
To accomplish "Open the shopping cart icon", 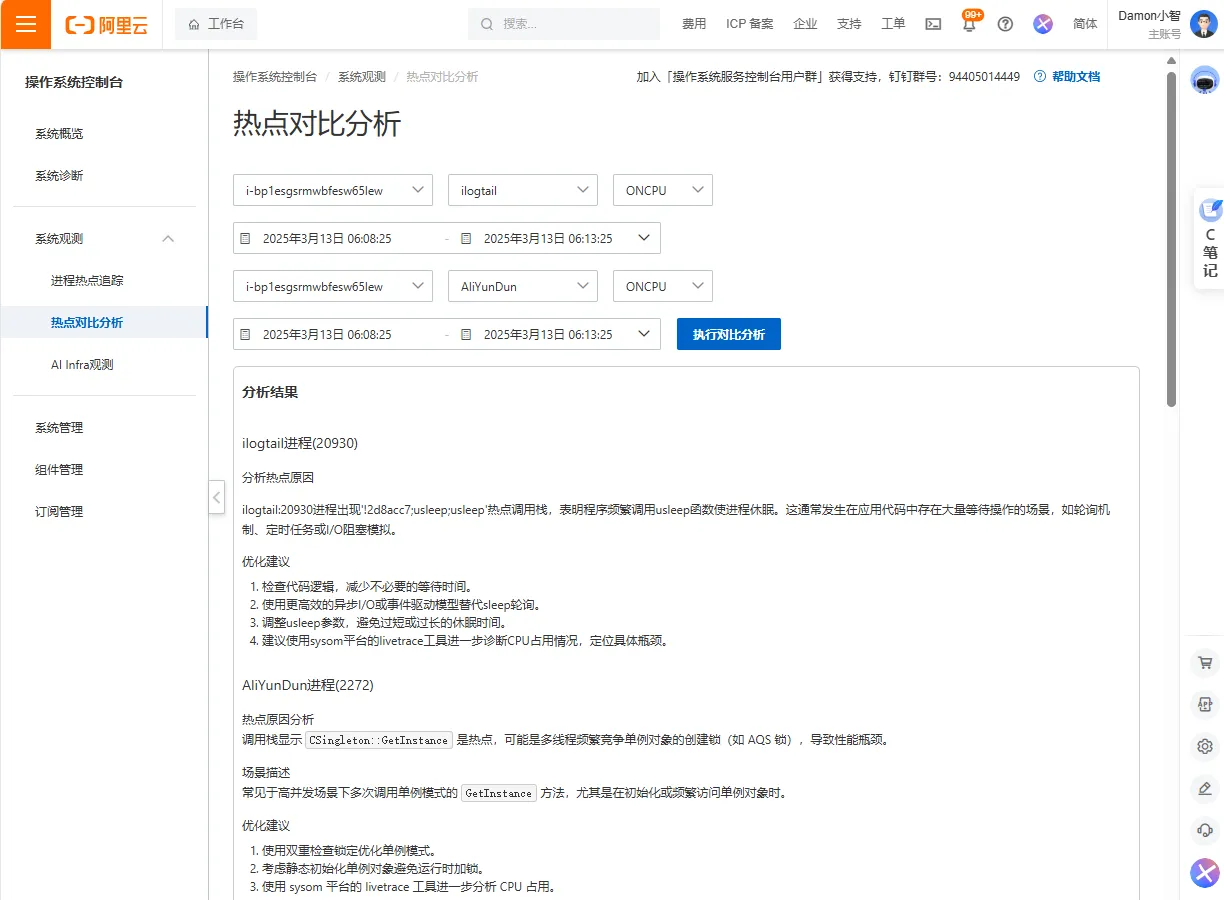I will pyautogui.click(x=1205, y=662).
